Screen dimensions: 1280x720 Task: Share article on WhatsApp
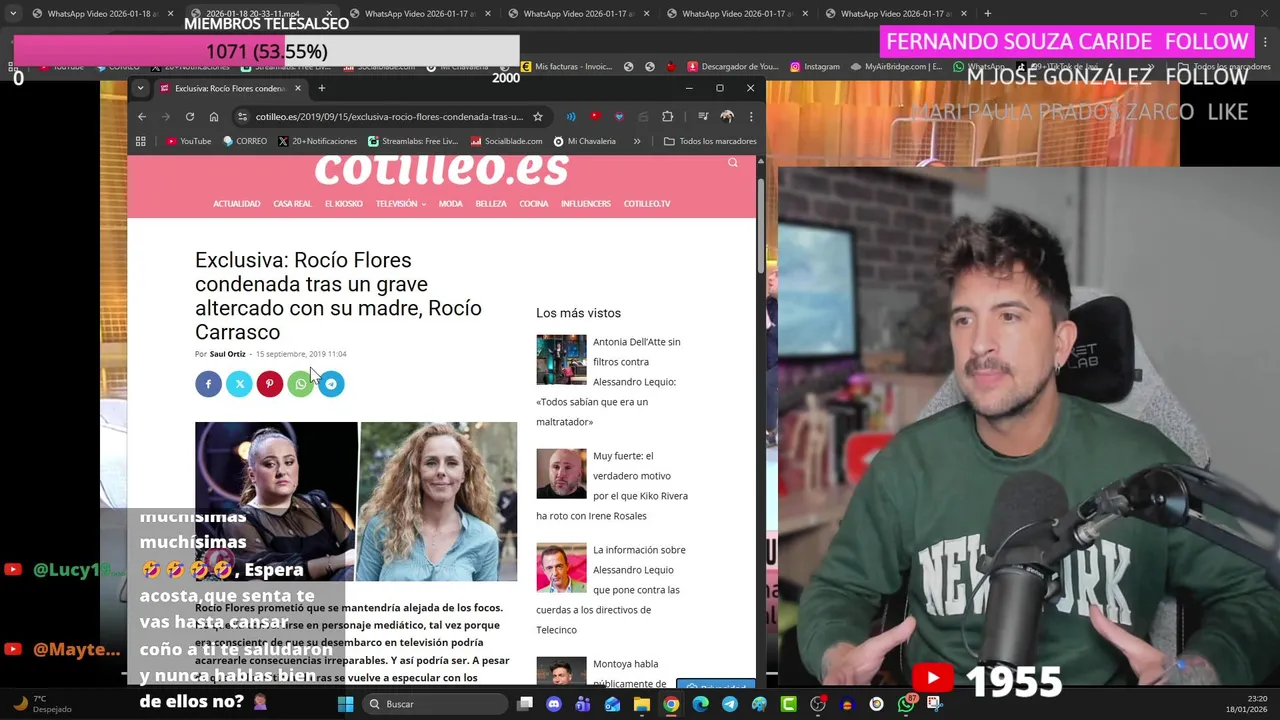300,384
